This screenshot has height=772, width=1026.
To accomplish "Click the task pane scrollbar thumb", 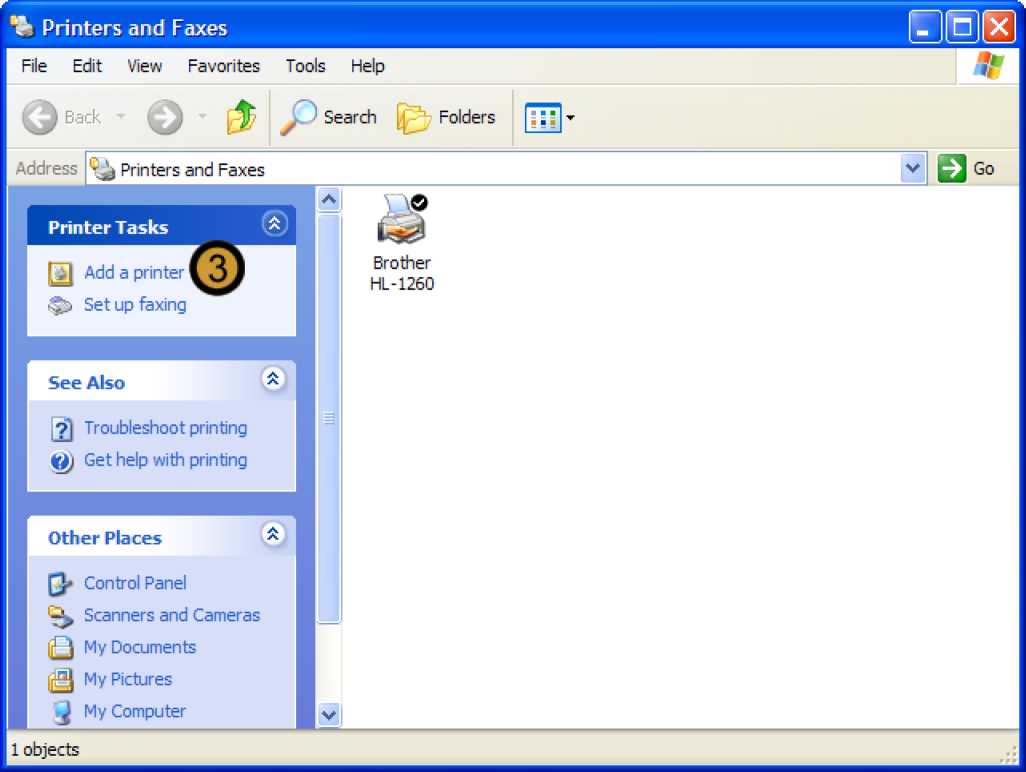I will 329,418.
